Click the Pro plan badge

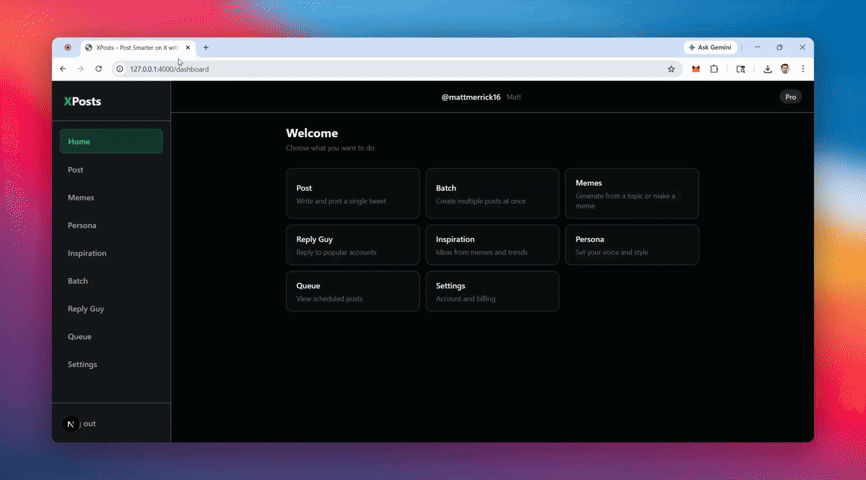pyautogui.click(x=790, y=97)
